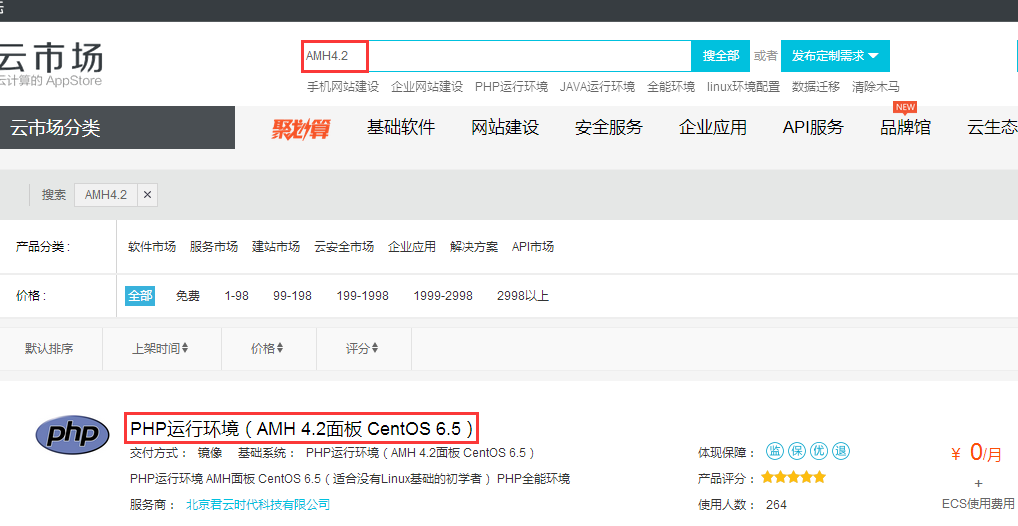Filter by API市场 category
This screenshot has height=526, width=1018.
pos(532,247)
